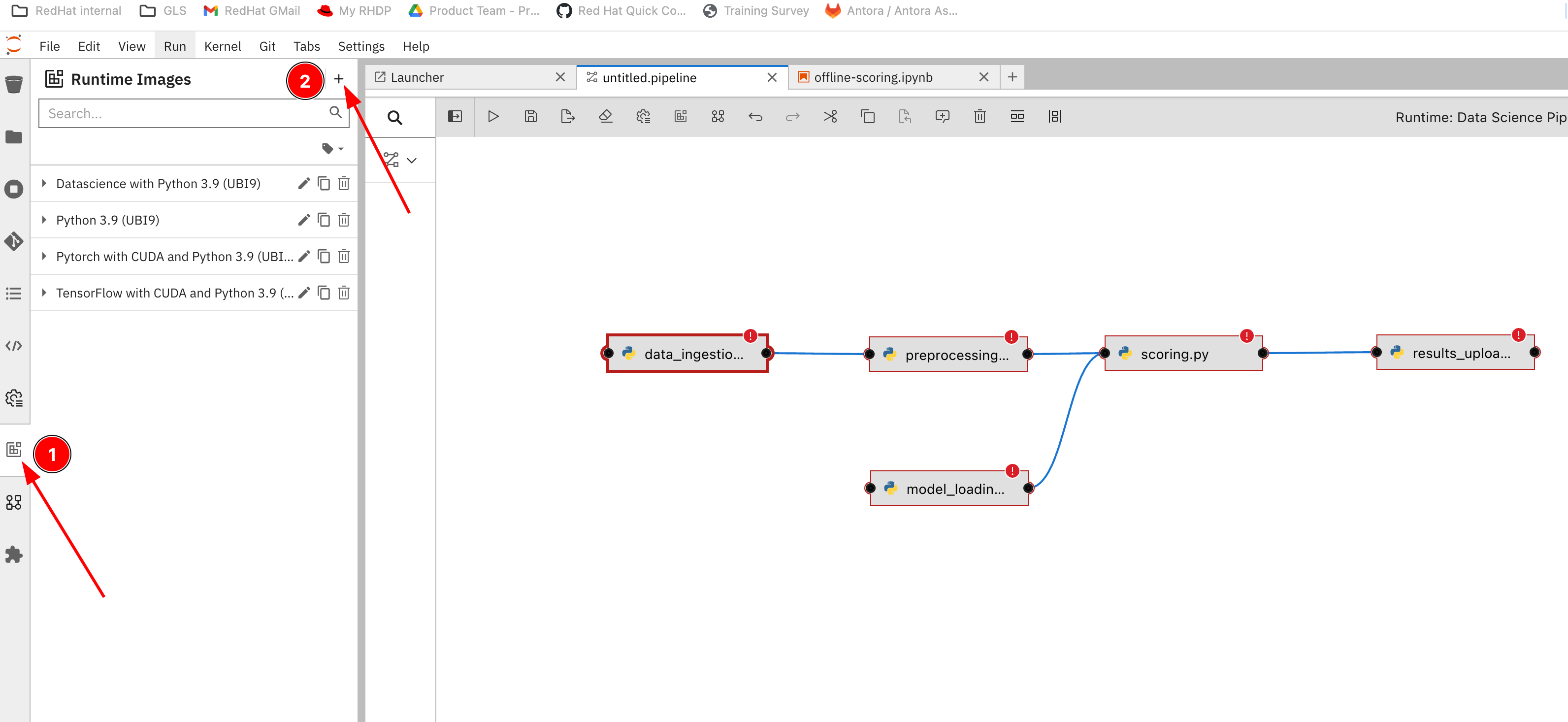Image resolution: width=1568 pixels, height=722 pixels.
Task: Create new runtime image with plus button
Action: [339, 78]
